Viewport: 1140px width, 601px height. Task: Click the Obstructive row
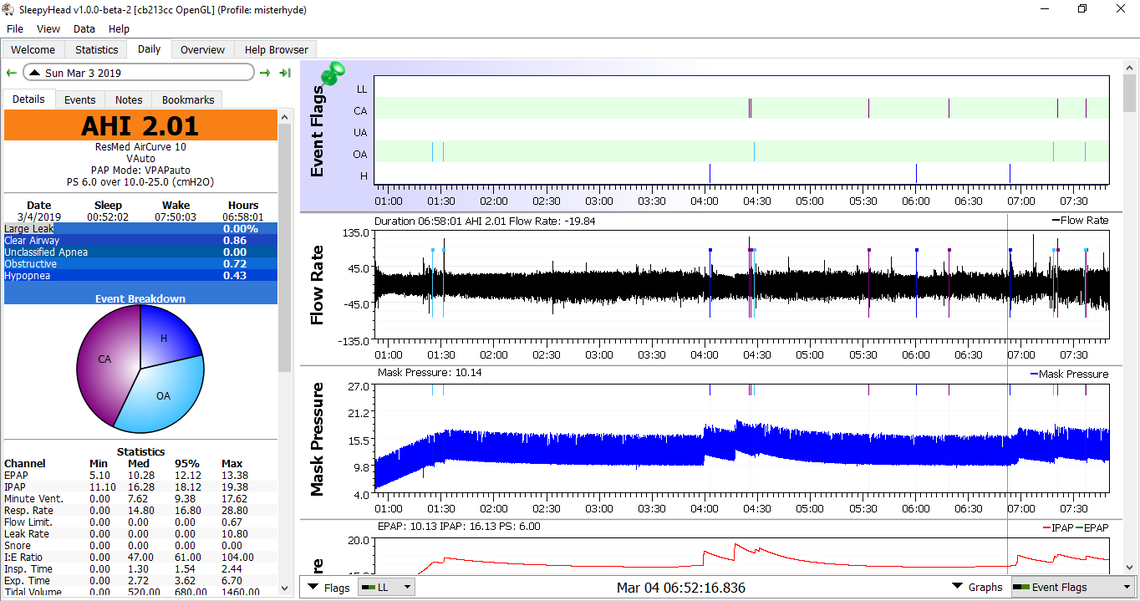[x=140, y=263]
